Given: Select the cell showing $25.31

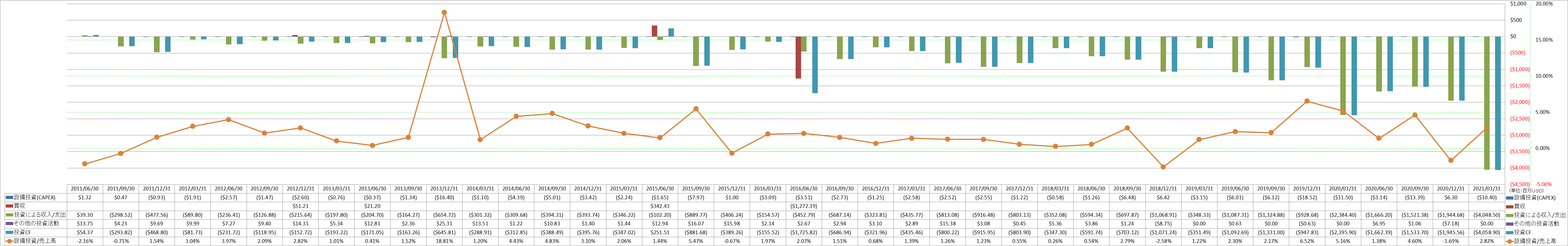Looking at the screenshot, I should tap(444, 224).
